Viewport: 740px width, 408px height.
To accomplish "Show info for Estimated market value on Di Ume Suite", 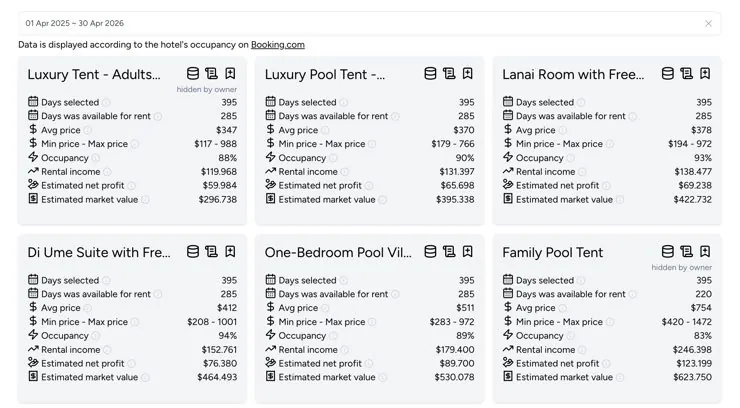I will (145, 377).
